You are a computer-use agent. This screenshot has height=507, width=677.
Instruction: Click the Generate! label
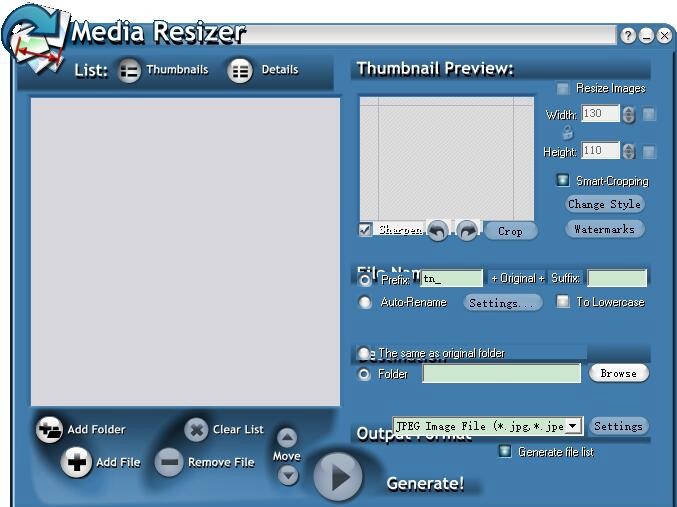pyautogui.click(x=425, y=483)
